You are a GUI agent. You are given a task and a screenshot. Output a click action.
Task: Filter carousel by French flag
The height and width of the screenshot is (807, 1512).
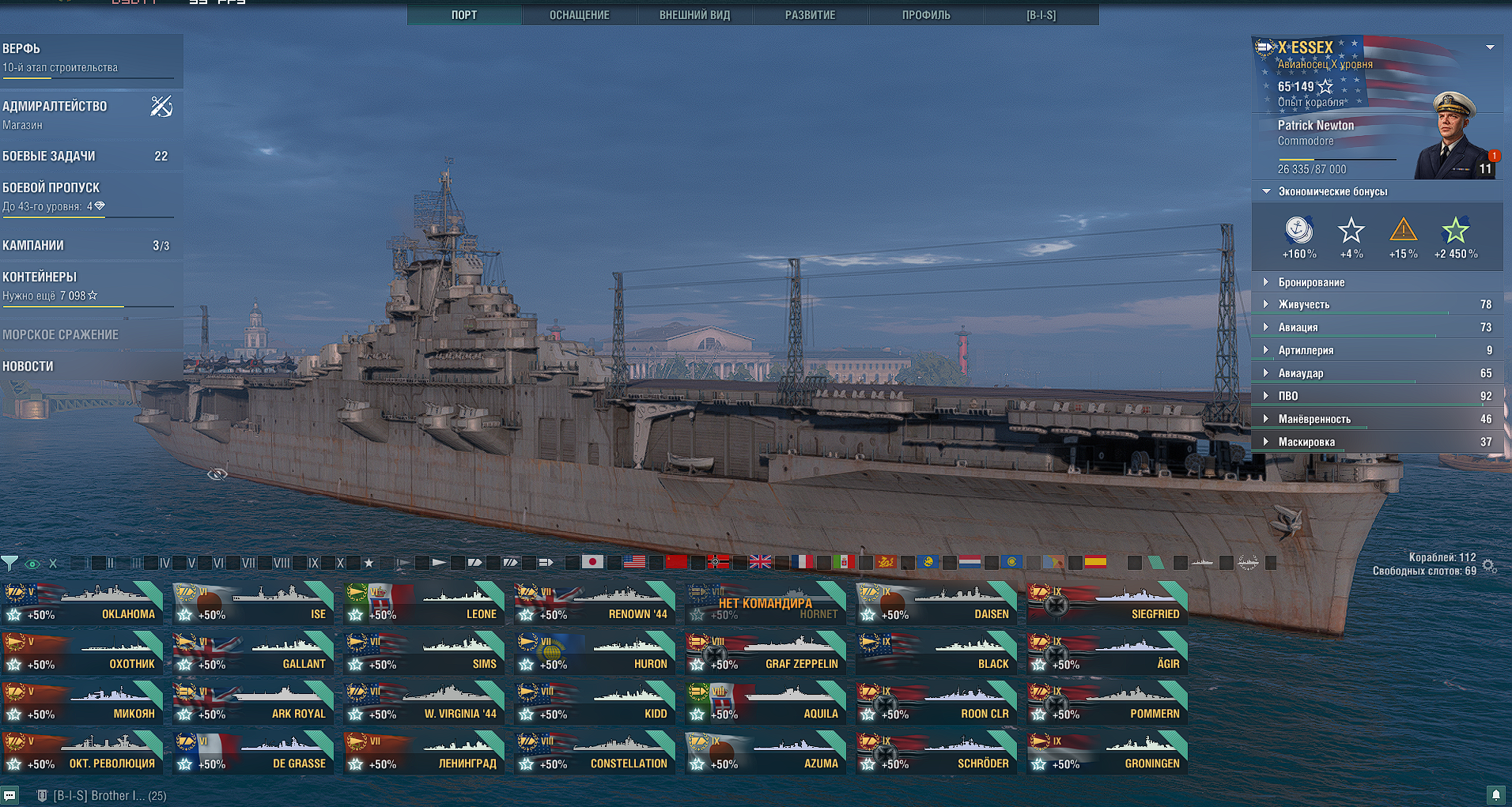pos(802,562)
